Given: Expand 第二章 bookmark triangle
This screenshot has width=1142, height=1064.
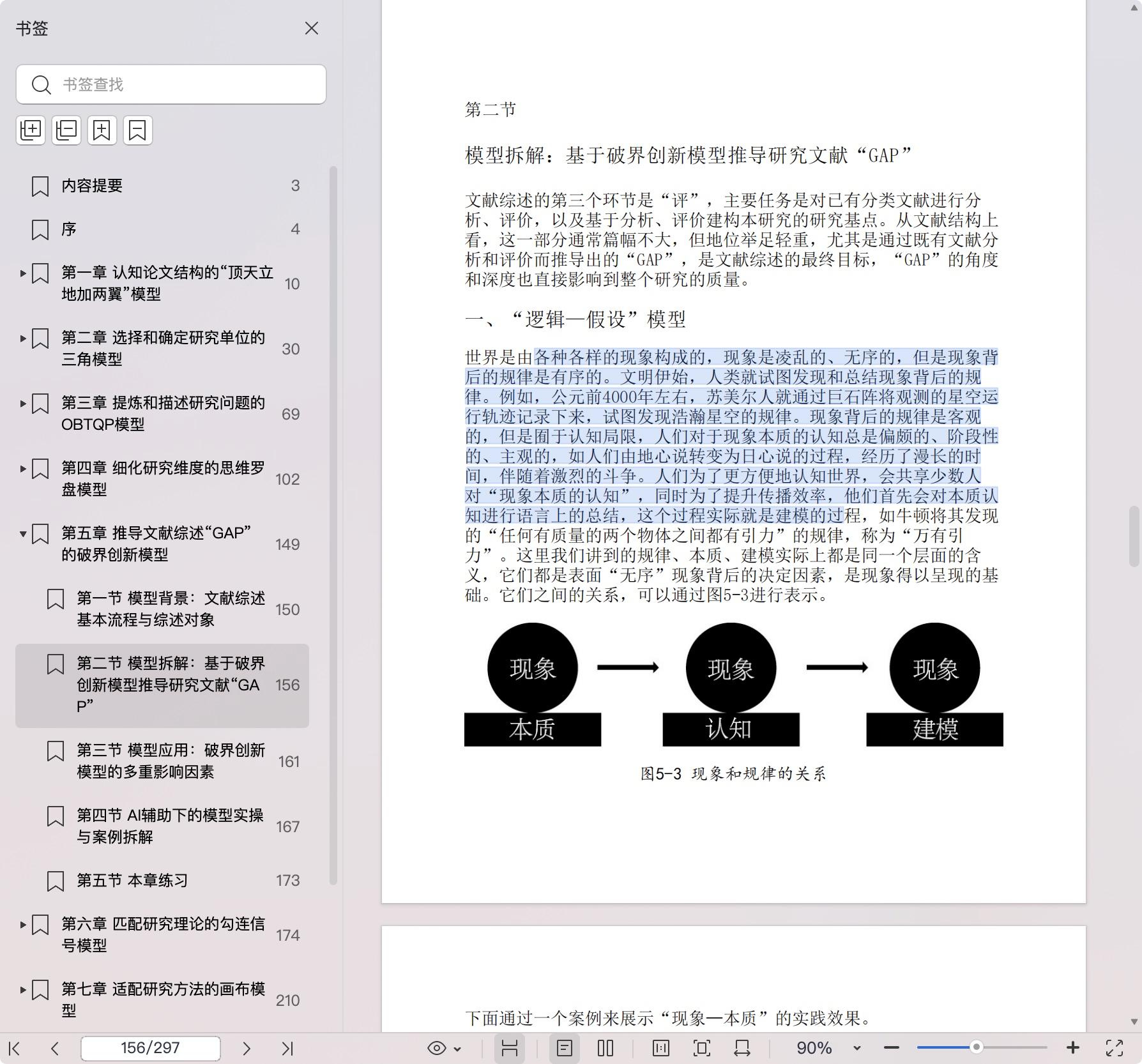Looking at the screenshot, I should click(23, 338).
